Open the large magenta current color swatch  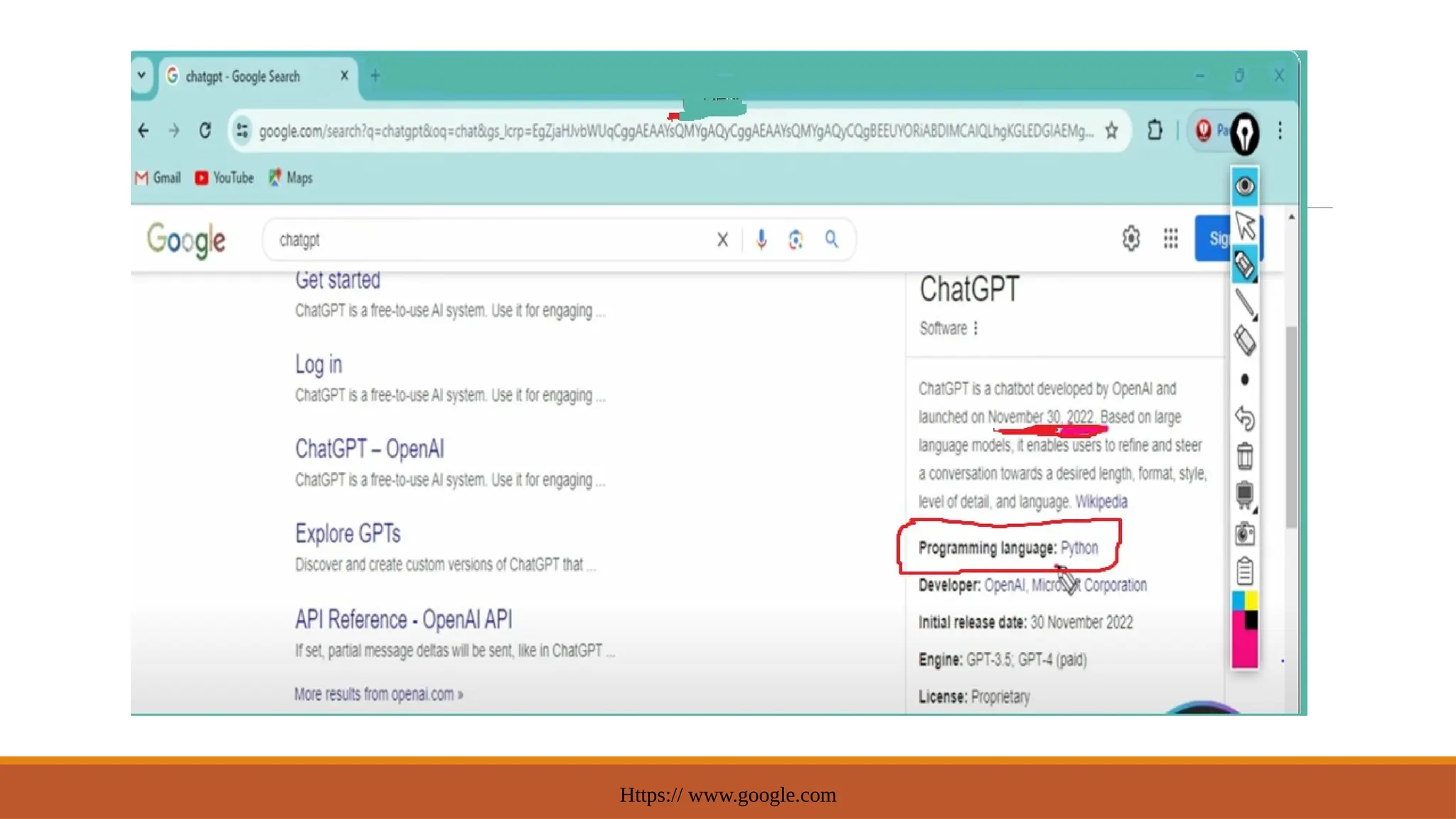tap(1243, 648)
